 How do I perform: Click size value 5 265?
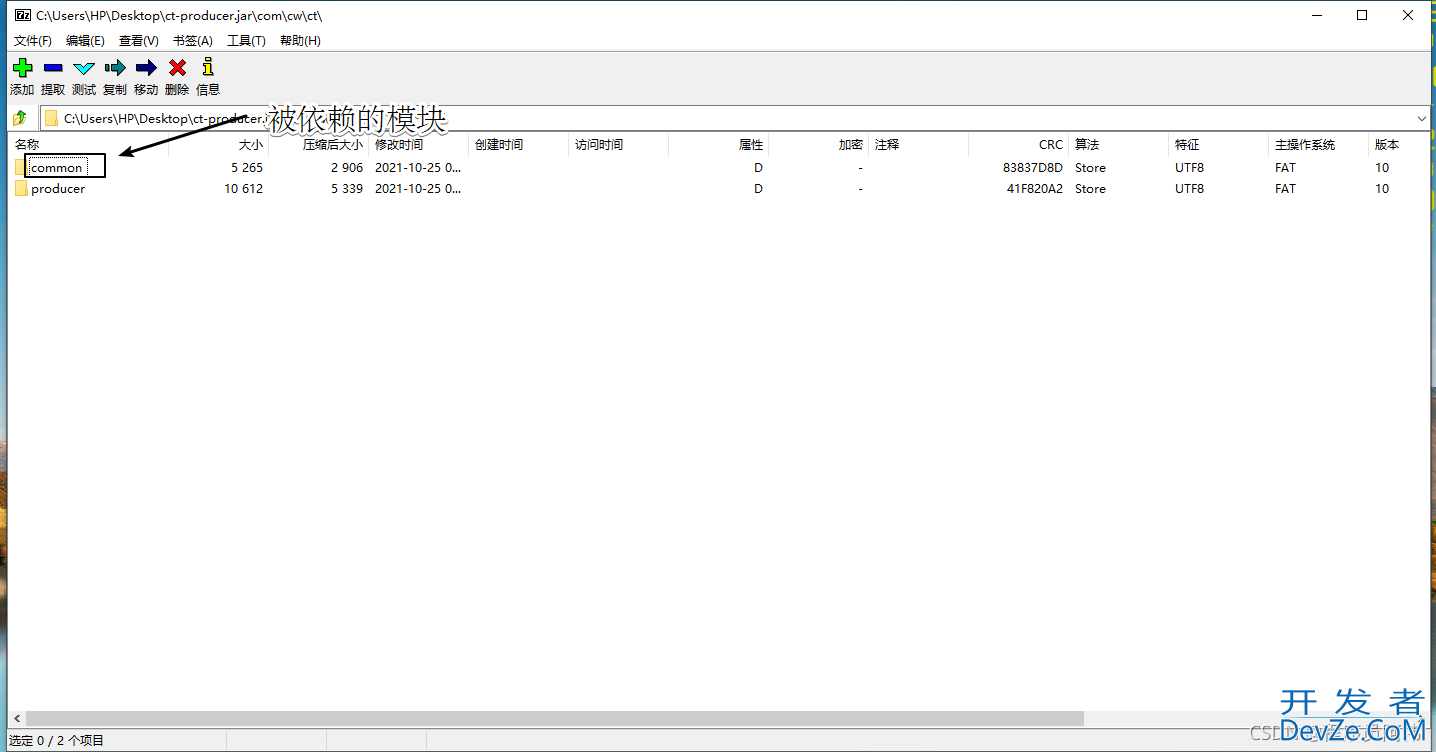pyautogui.click(x=247, y=167)
